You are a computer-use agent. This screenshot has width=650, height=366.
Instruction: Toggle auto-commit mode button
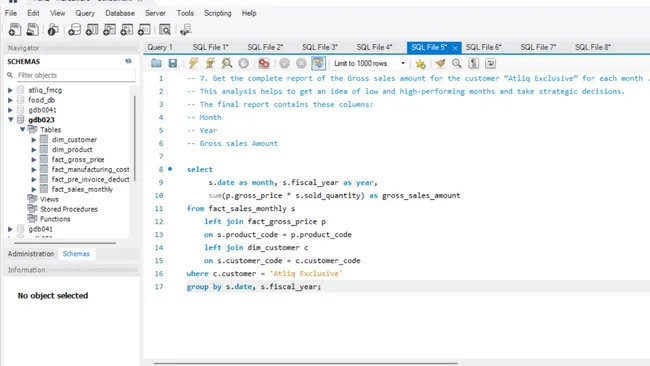(x=318, y=63)
